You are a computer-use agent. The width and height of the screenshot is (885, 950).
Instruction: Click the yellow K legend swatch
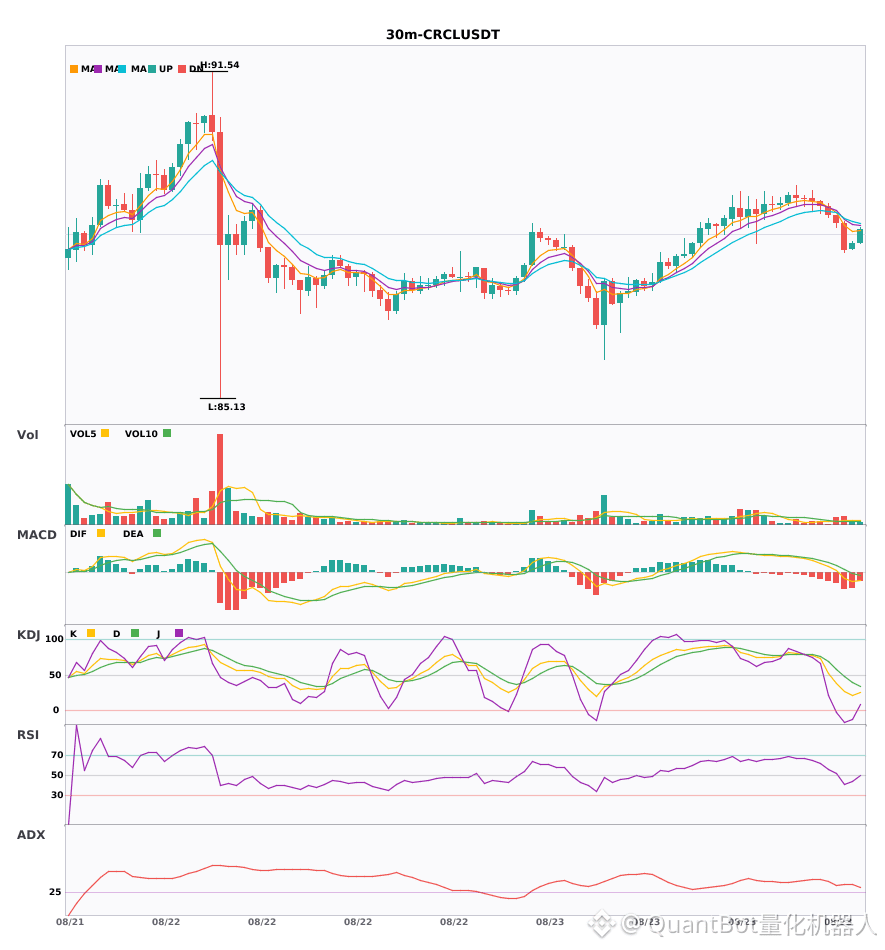pyautogui.click(x=91, y=633)
